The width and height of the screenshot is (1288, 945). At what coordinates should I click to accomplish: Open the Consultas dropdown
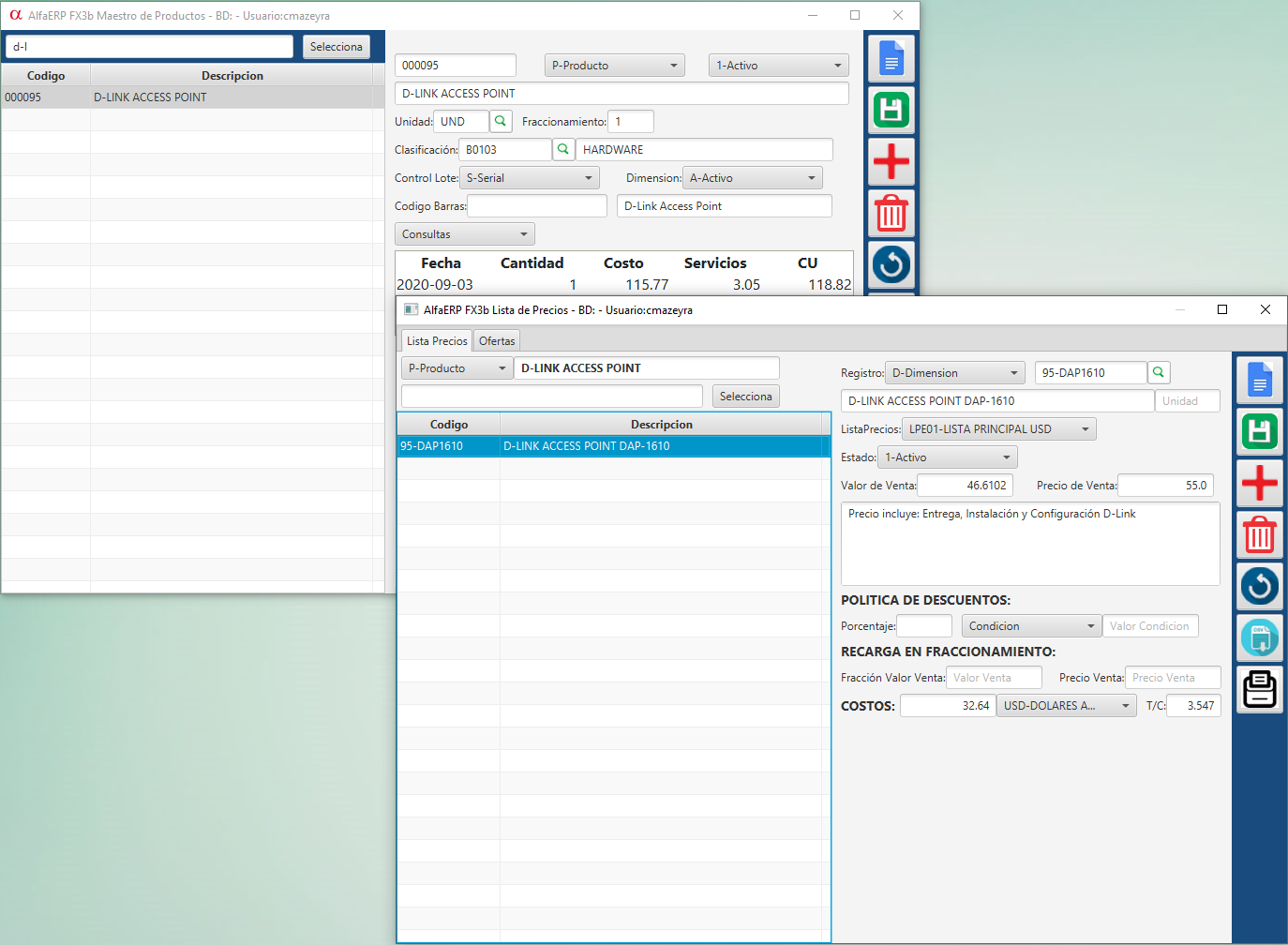[465, 234]
